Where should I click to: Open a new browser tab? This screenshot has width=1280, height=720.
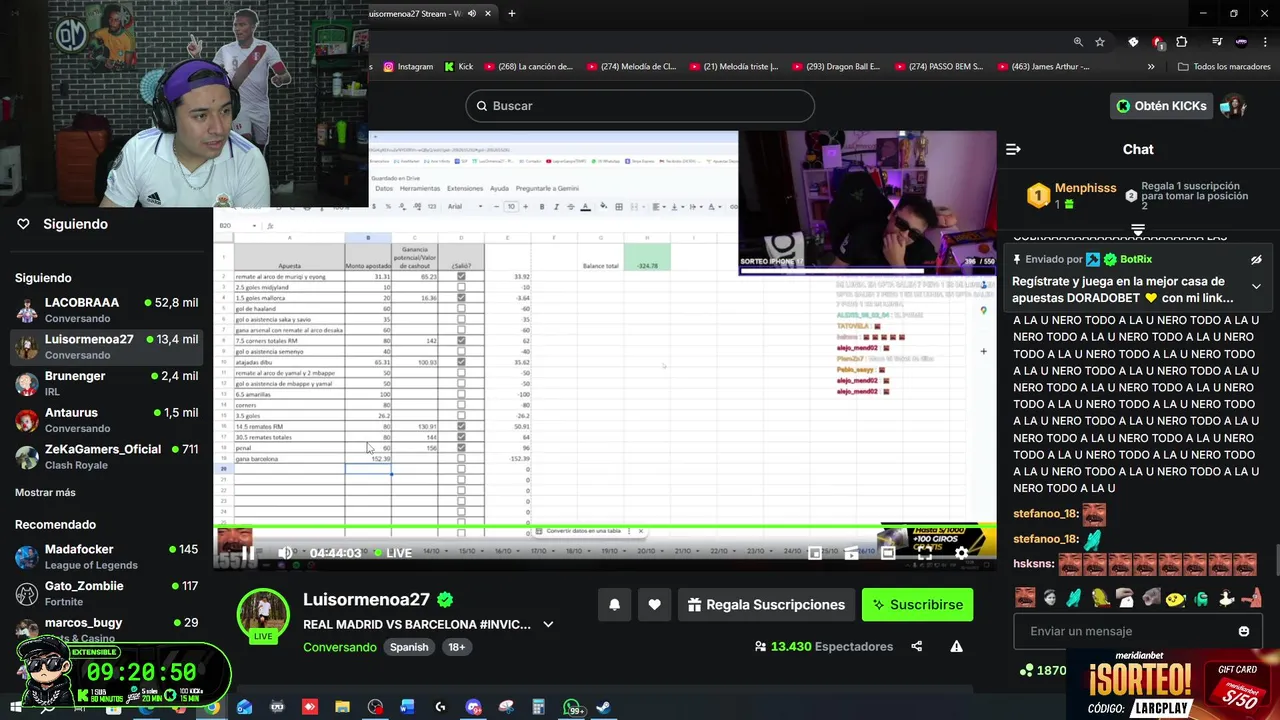click(x=512, y=14)
